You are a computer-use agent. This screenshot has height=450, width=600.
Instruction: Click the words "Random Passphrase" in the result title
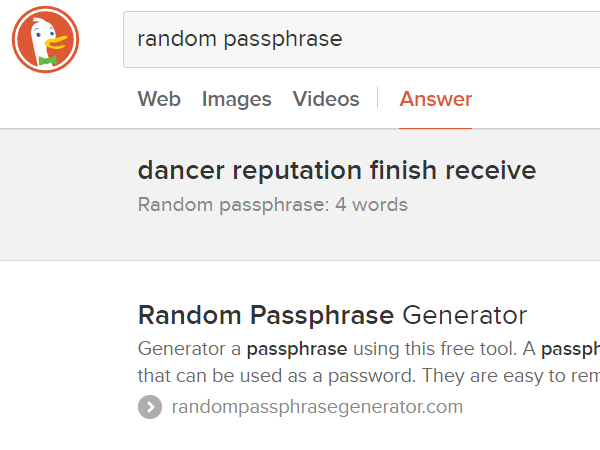265,316
